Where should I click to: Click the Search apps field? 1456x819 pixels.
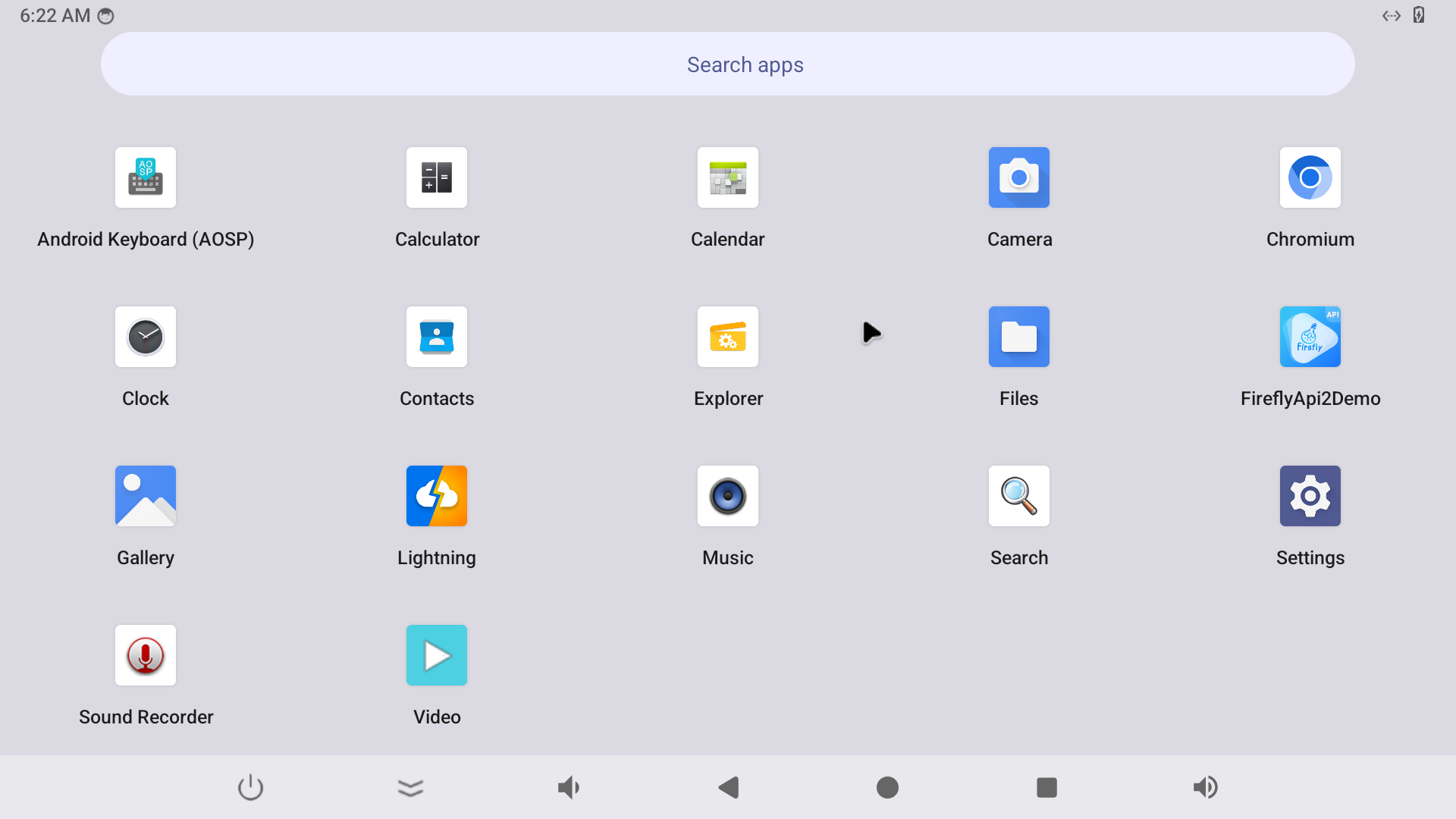point(728,64)
